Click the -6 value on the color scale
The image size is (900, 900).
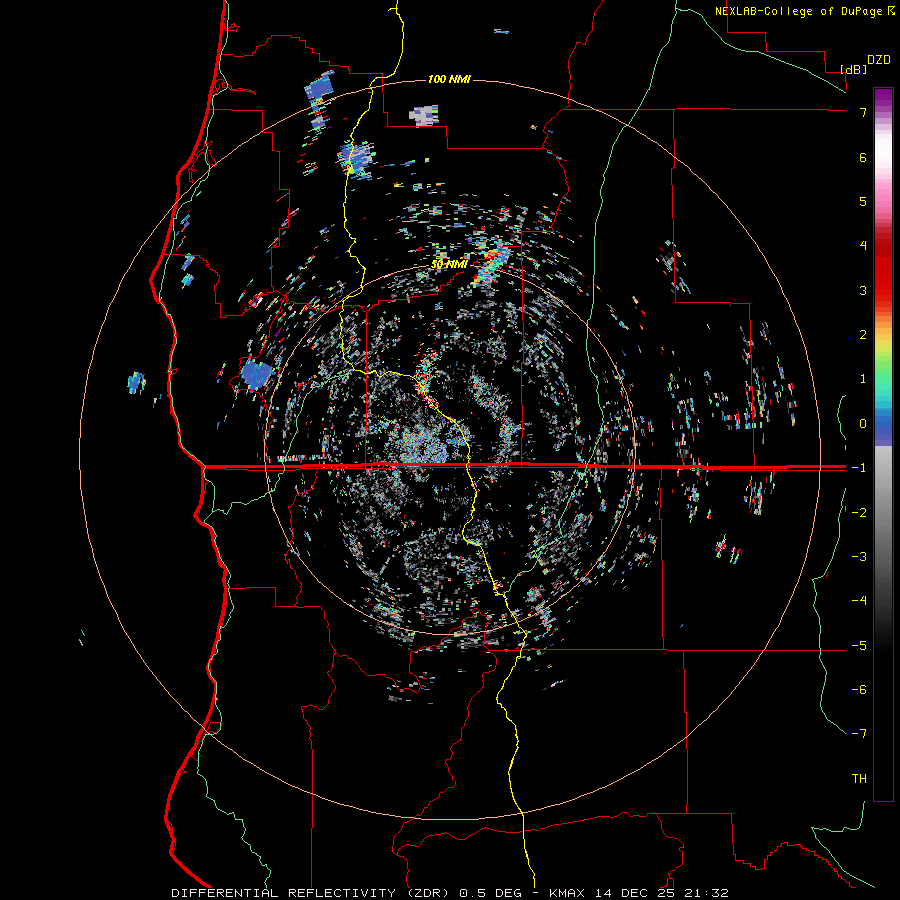(859, 690)
